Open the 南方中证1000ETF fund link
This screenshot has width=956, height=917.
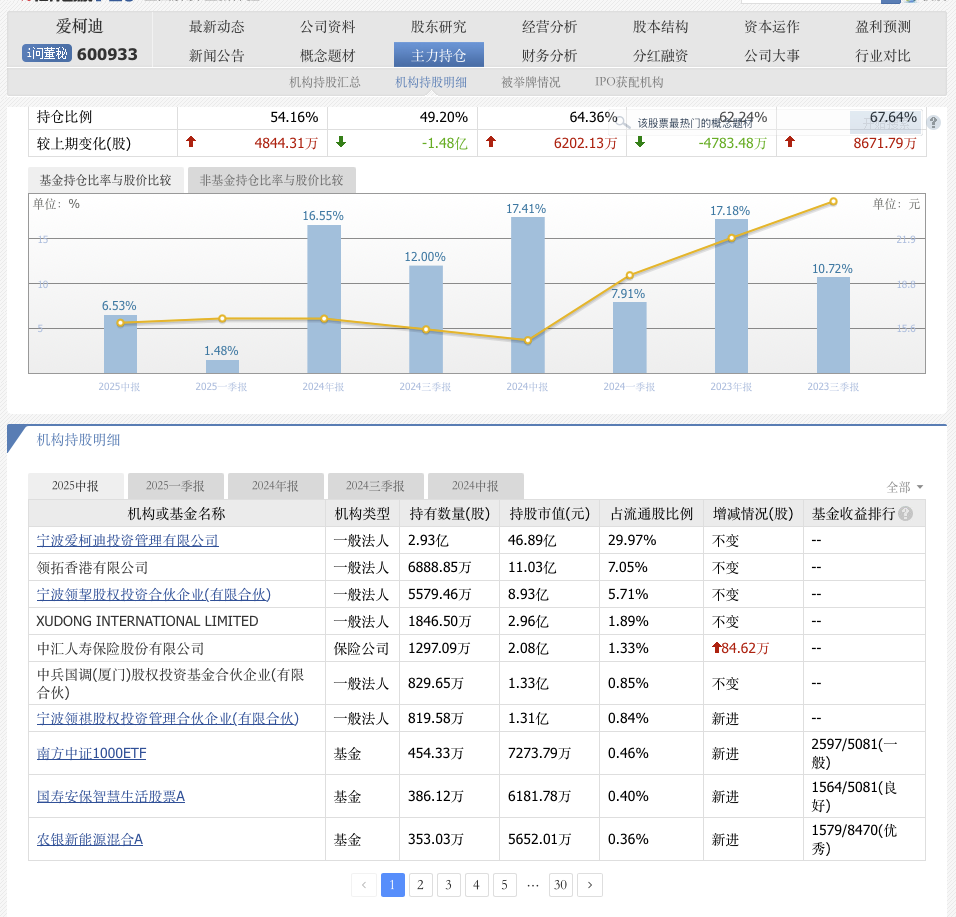(x=91, y=754)
